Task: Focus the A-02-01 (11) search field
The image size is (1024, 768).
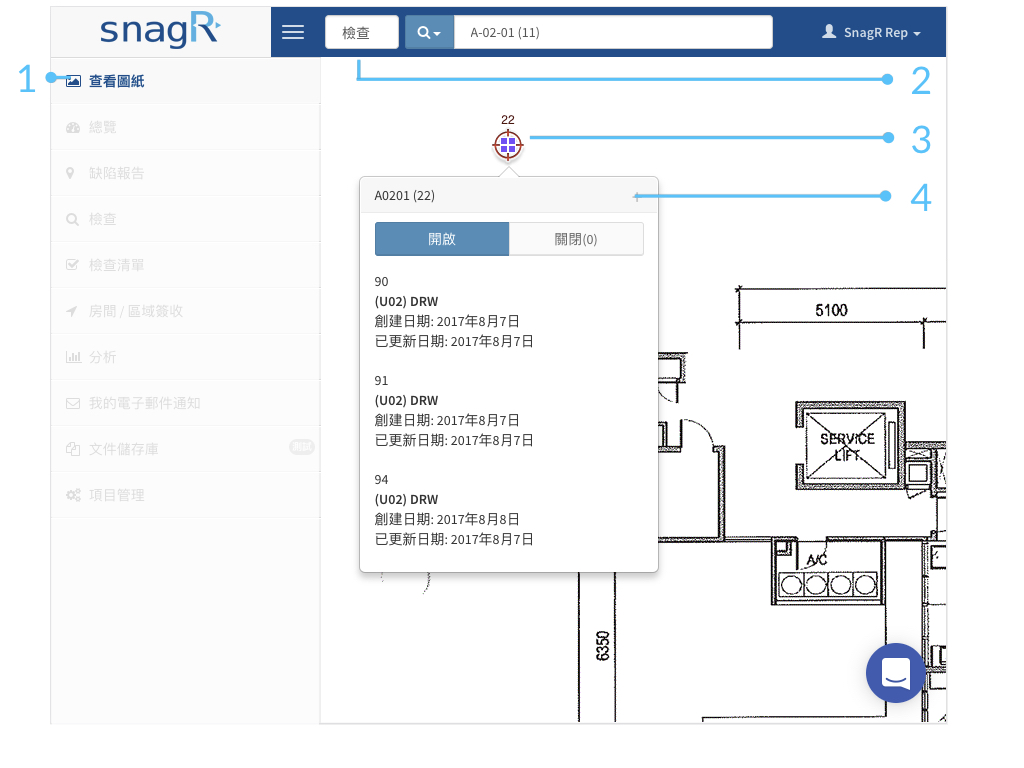Action: (613, 32)
